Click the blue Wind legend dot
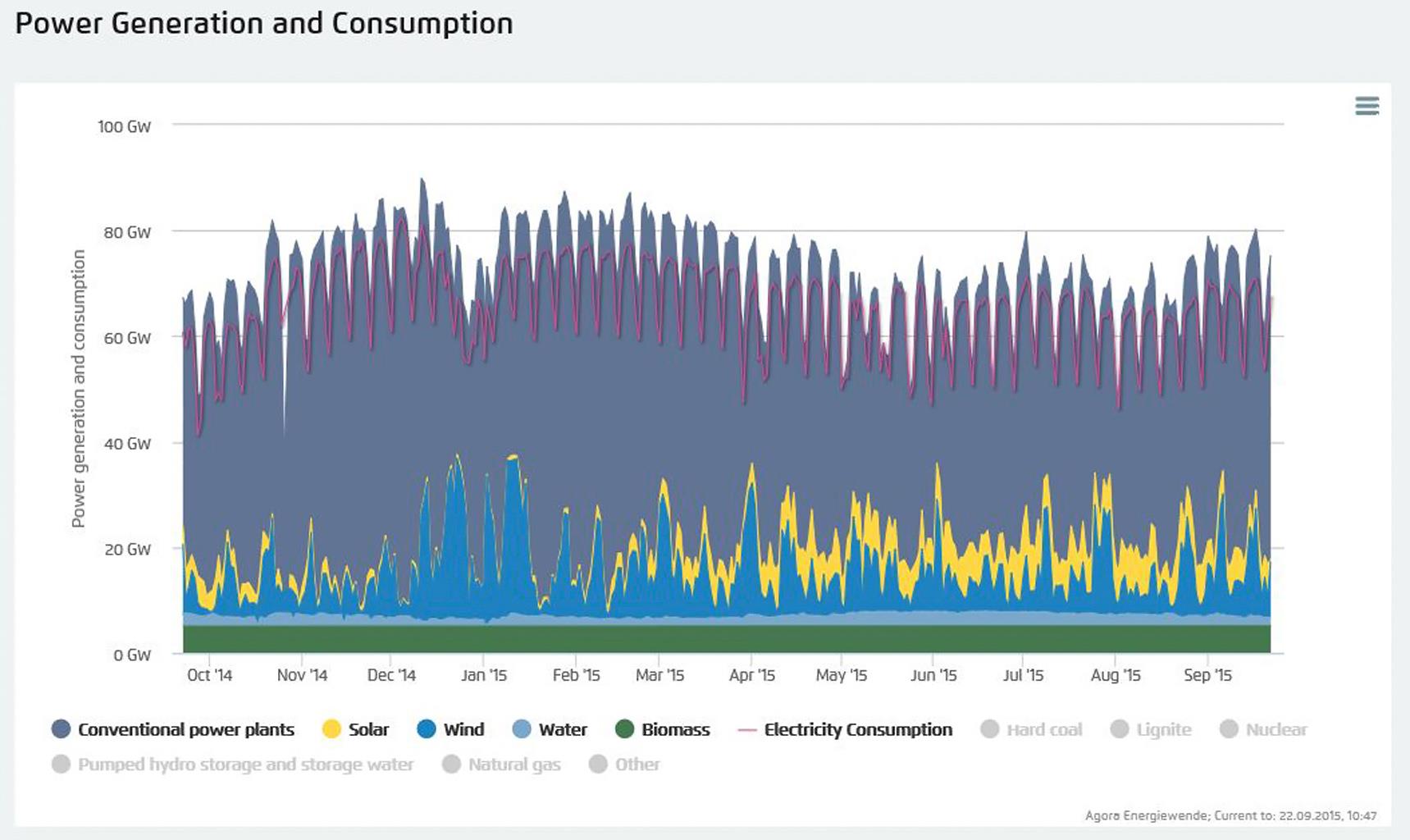This screenshot has width=1410, height=840. (427, 729)
